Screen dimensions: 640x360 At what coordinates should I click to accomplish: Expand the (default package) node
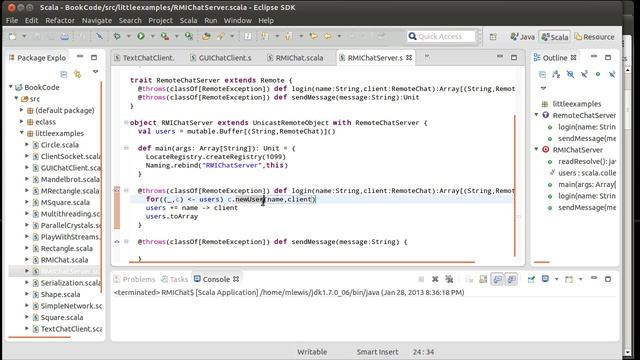coord(22,110)
